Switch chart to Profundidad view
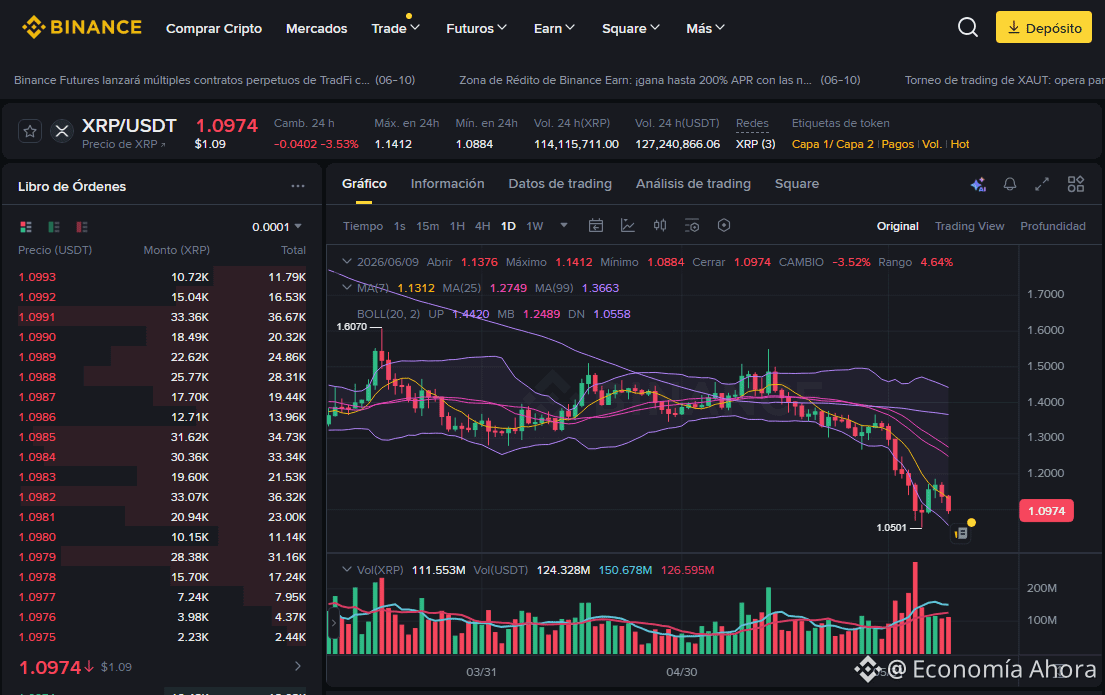The width and height of the screenshot is (1105, 695). (x=1053, y=226)
